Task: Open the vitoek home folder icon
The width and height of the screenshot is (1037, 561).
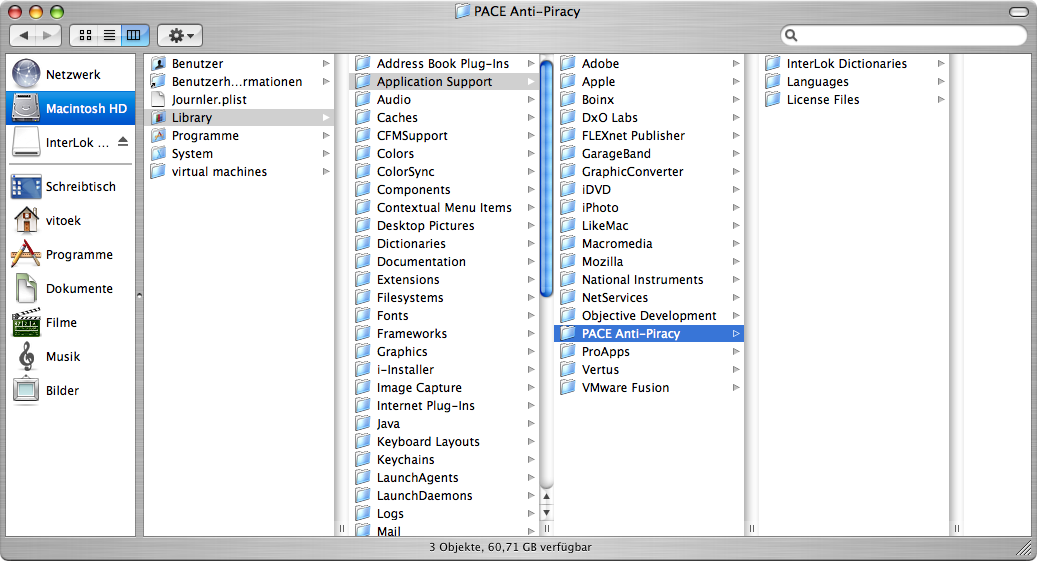Action: coord(26,220)
